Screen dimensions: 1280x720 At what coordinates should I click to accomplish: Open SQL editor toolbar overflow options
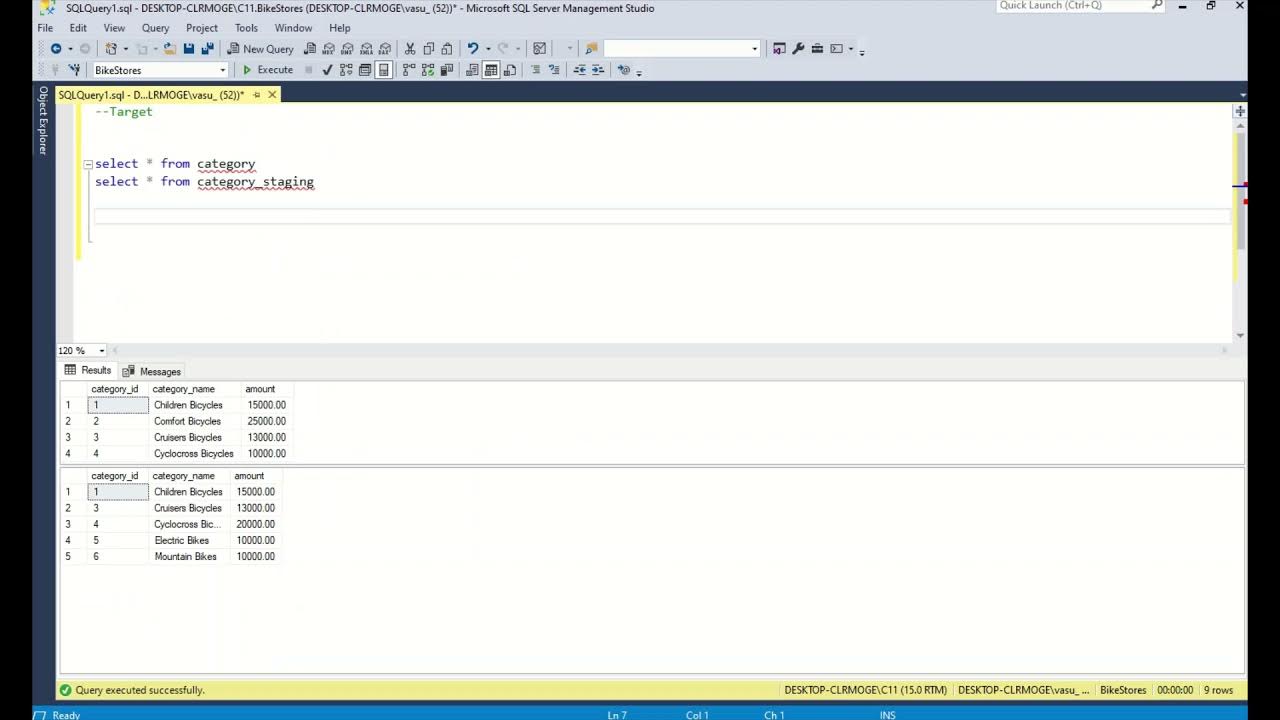639,72
